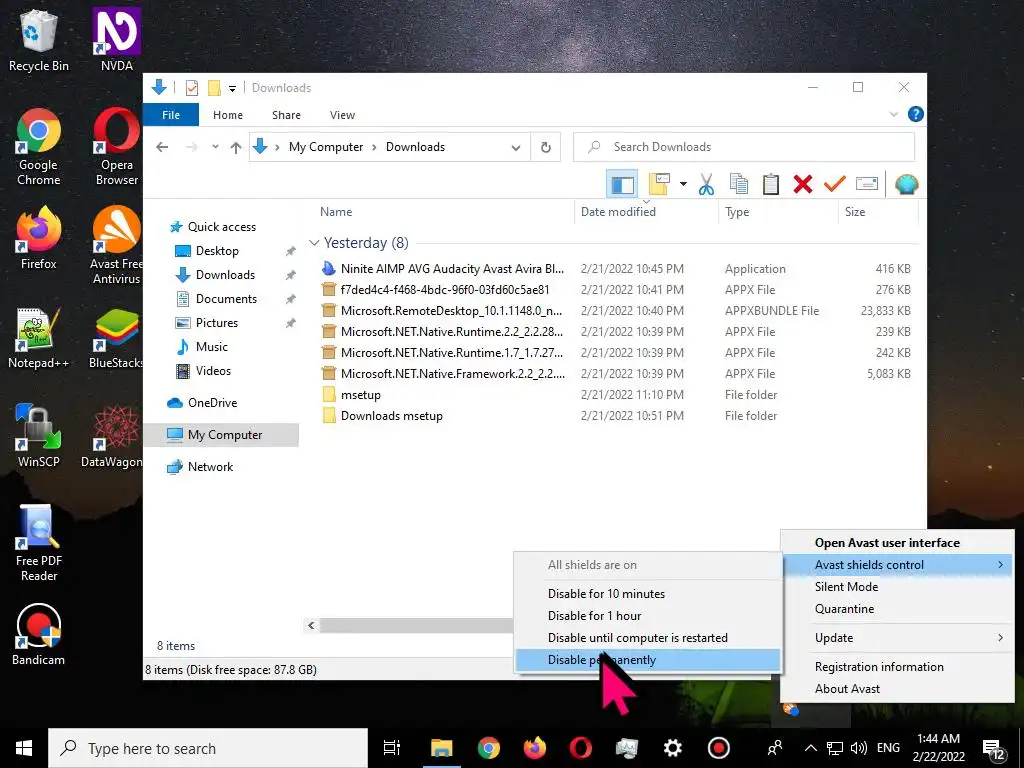The image size is (1024, 768).
Task: Choose Disable permanently option
Action: point(648,660)
